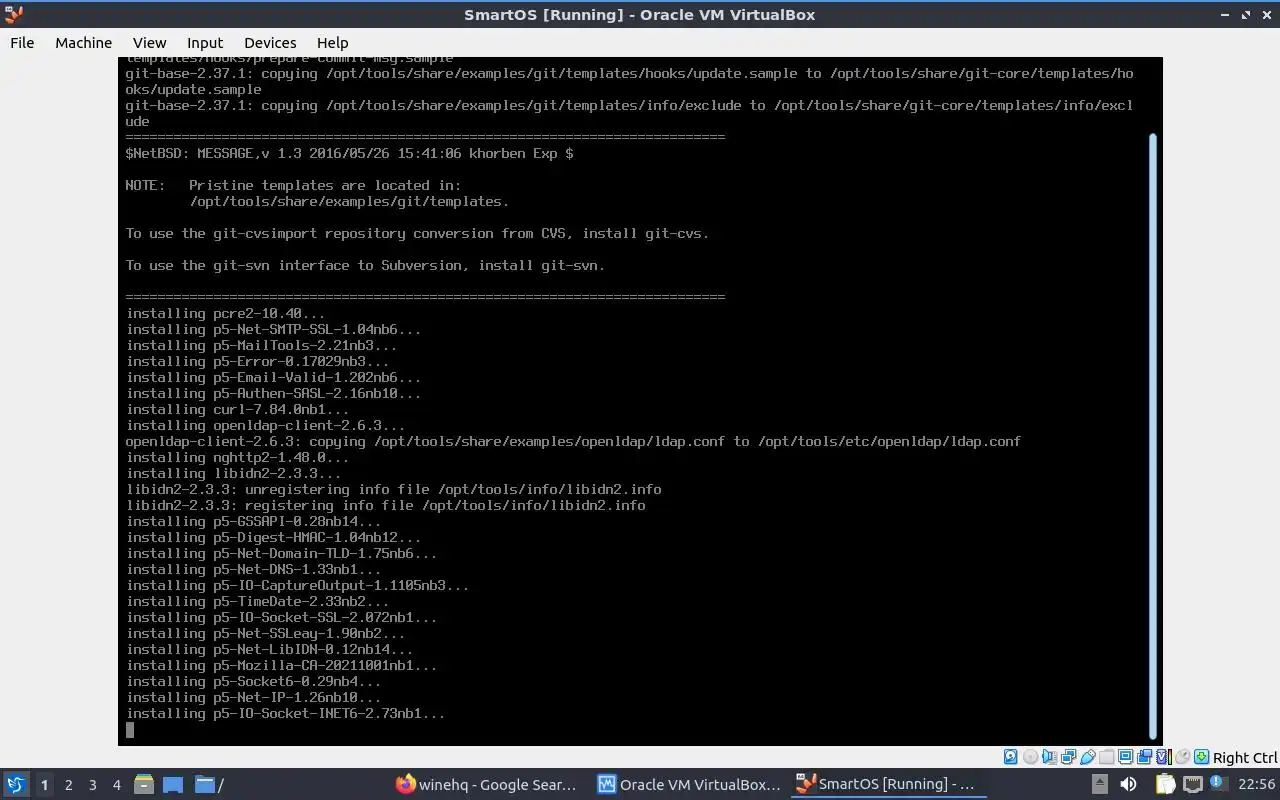
Task: Launch the file manager drawer icon
Action: (x=143, y=784)
